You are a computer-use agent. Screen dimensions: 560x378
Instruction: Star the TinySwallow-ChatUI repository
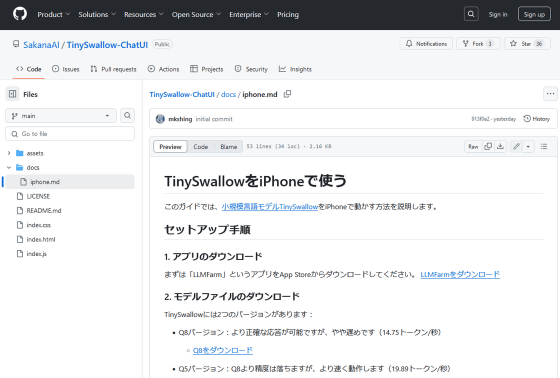point(527,44)
